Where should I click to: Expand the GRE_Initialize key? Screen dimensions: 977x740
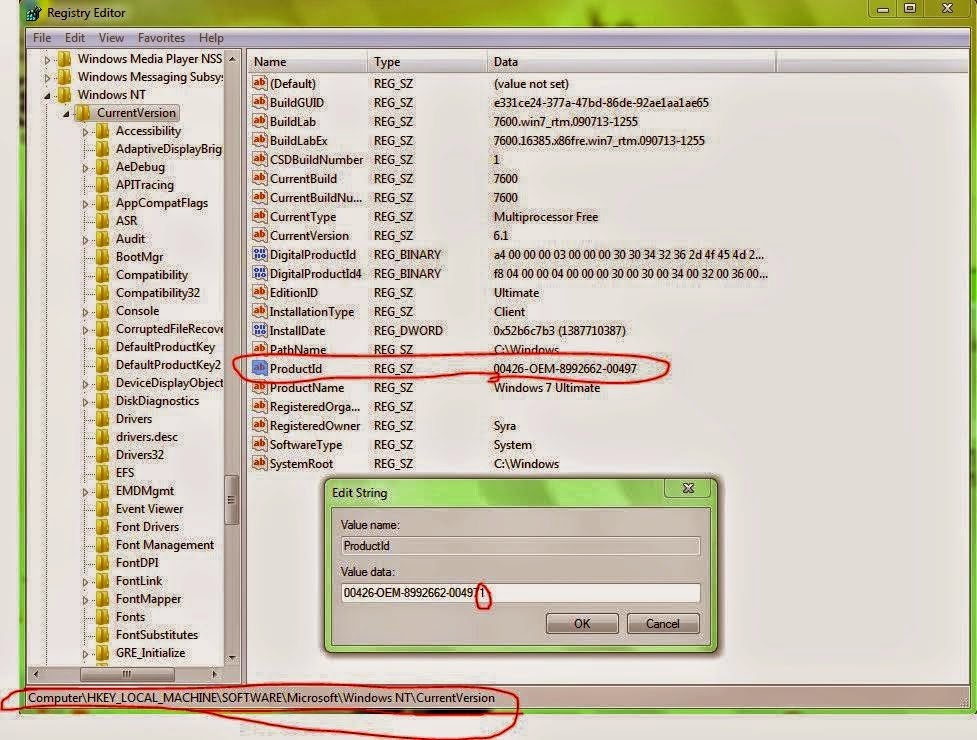pos(86,654)
